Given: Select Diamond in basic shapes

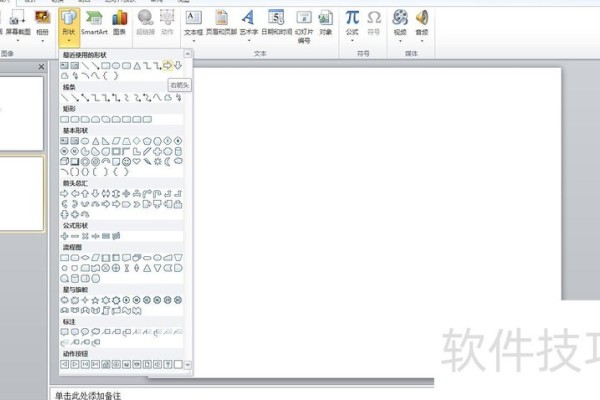Looking at the screenshot, I should click(x=137, y=141).
